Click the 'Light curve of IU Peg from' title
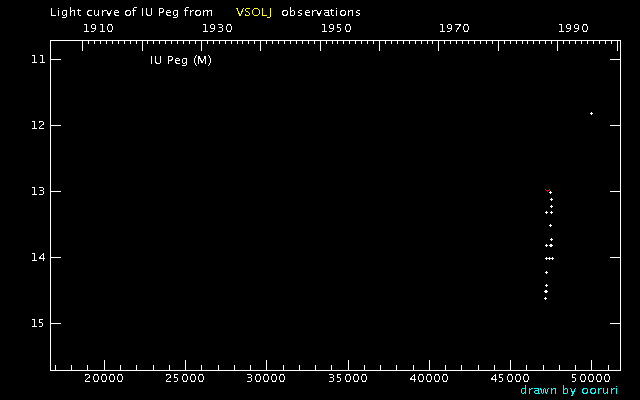The width and height of the screenshot is (640, 400). 131,13
